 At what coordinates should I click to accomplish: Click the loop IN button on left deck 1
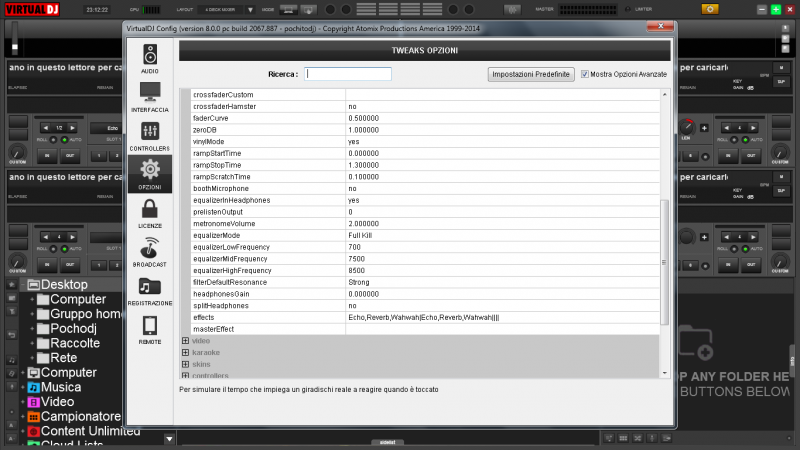click(47, 156)
